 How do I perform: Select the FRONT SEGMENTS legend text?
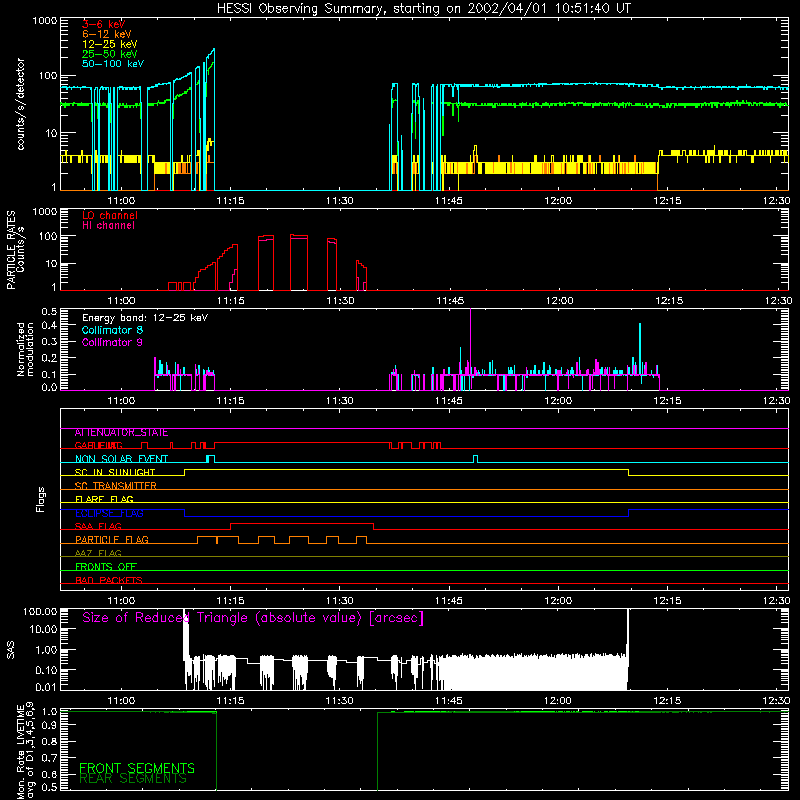pyautogui.click(x=137, y=768)
